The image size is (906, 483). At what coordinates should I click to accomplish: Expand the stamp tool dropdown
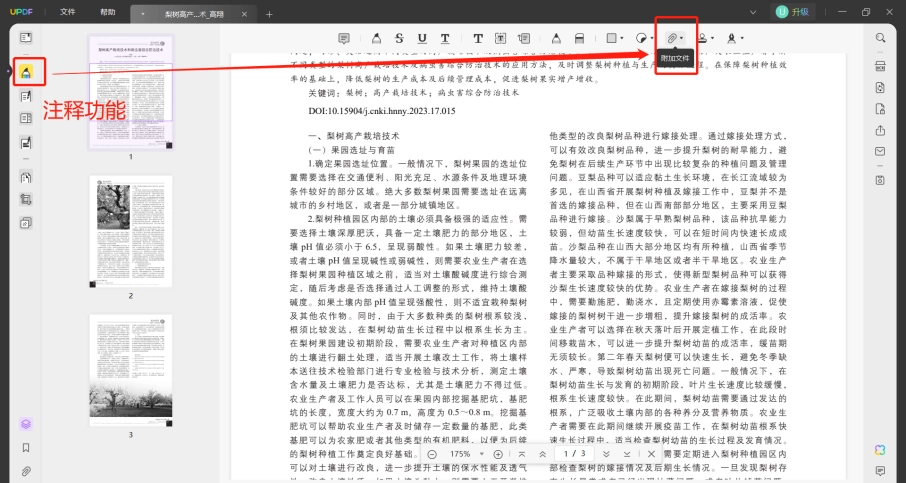(x=713, y=38)
